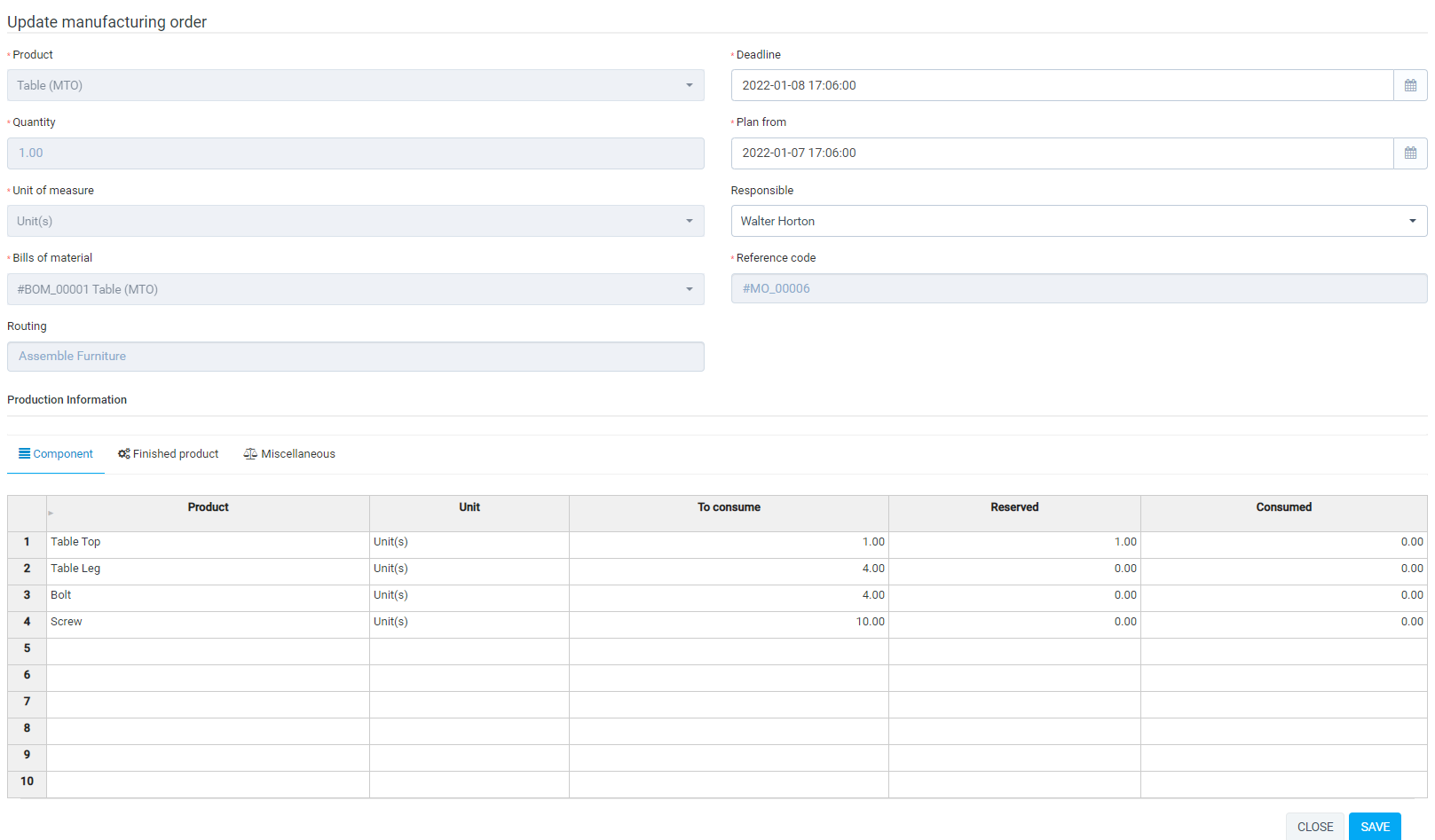Image resolution: width=1435 pixels, height=840 pixels.
Task: Click the To consume cell for Screw
Action: 728,622
